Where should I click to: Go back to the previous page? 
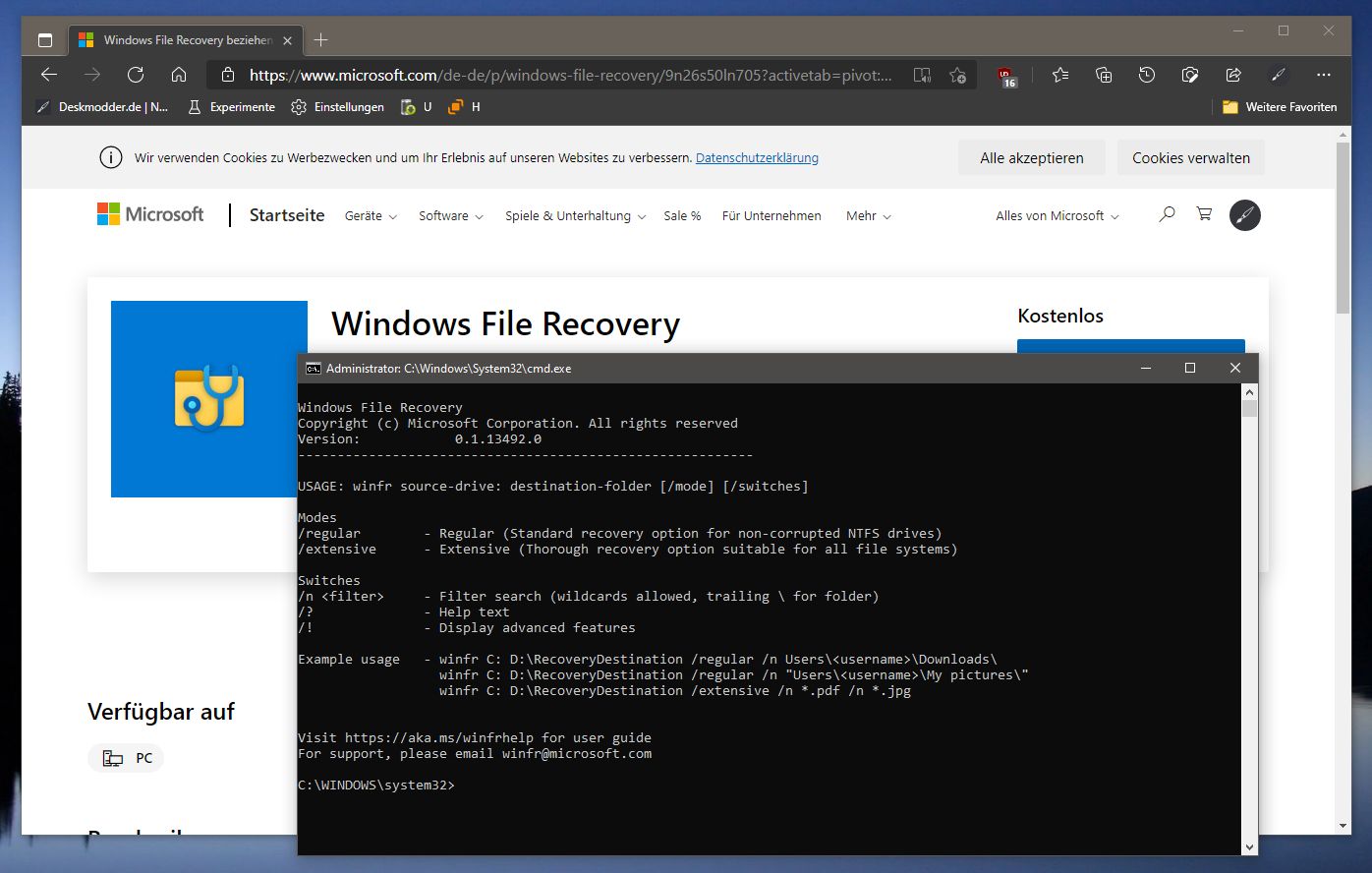pos(49,75)
